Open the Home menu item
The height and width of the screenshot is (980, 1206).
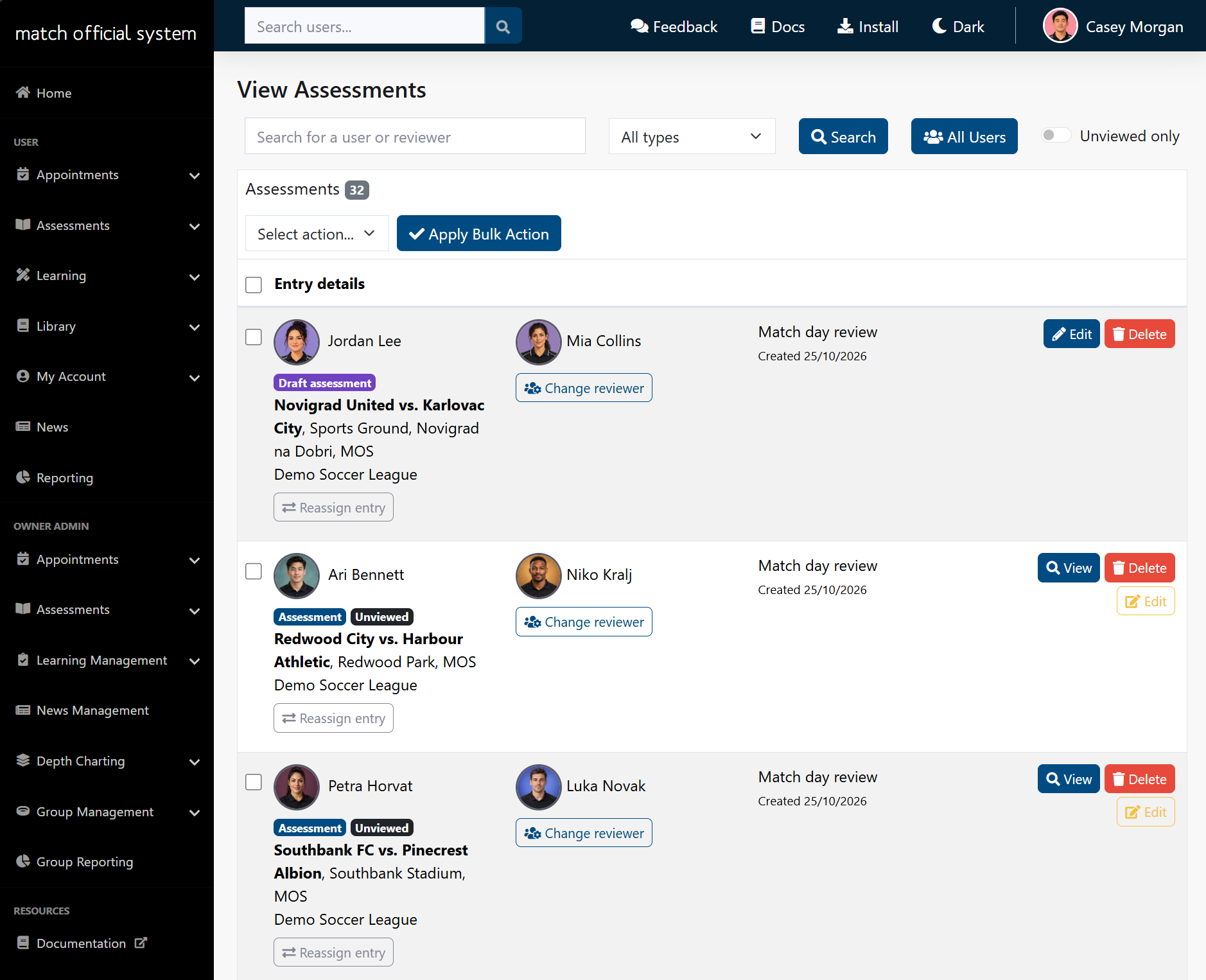[x=107, y=93]
